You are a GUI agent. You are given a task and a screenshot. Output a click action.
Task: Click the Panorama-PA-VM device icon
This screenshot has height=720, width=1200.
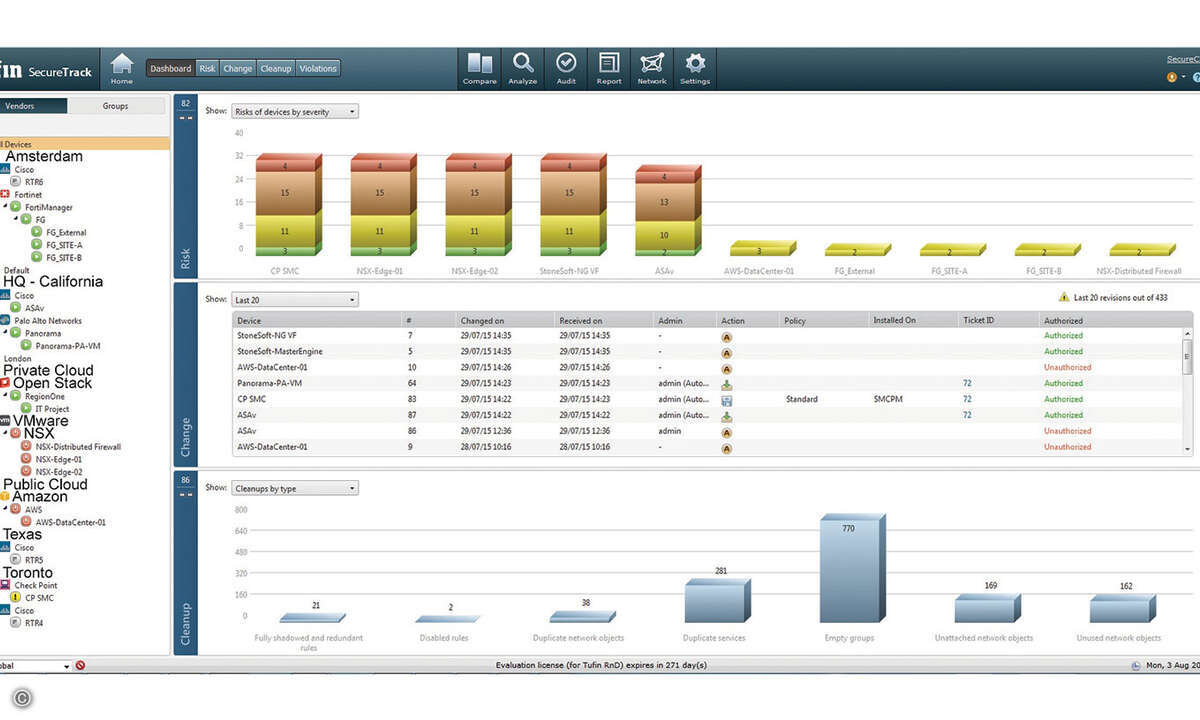(26, 345)
